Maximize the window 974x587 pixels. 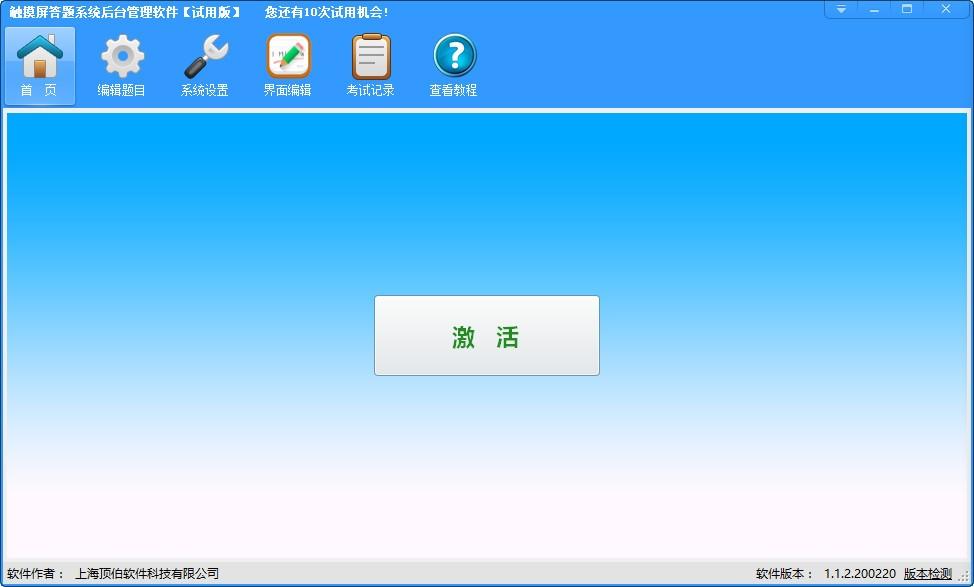tap(907, 9)
